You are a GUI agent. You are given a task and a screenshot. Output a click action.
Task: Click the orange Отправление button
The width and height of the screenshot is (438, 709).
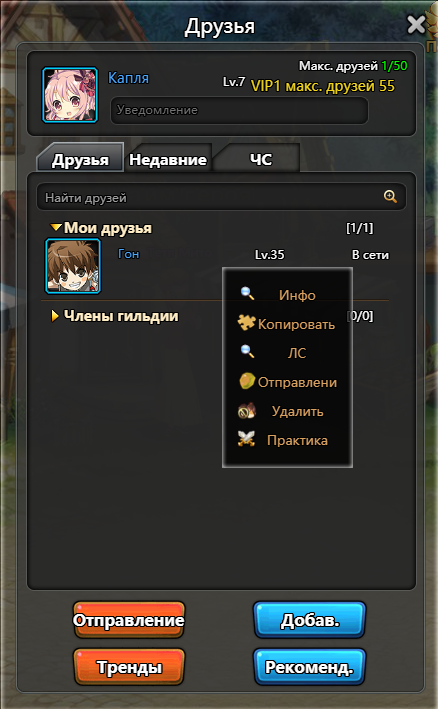click(x=129, y=620)
